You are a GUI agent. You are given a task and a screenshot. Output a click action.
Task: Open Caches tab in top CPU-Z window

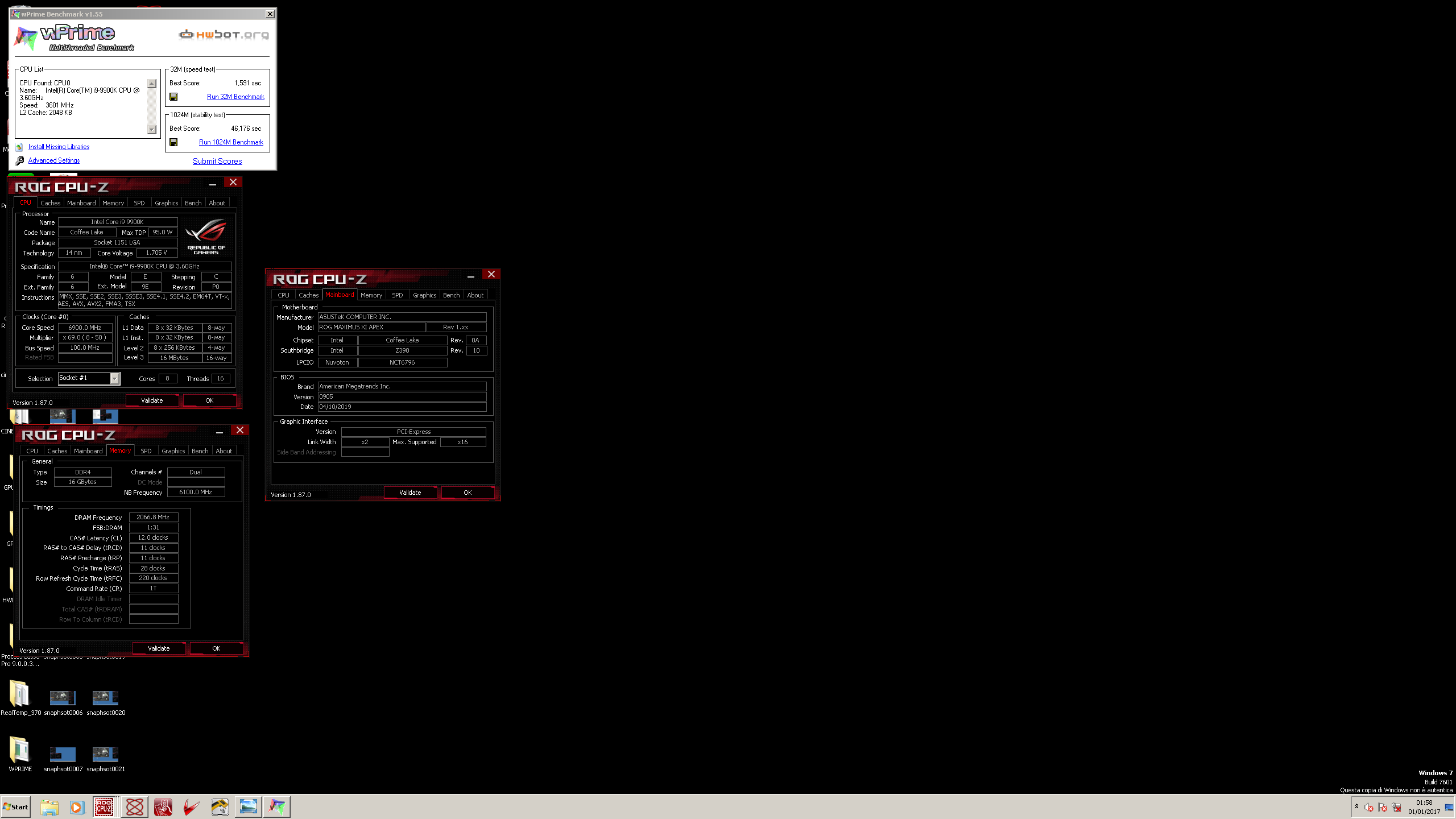pyautogui.click(x=50, y=203)
